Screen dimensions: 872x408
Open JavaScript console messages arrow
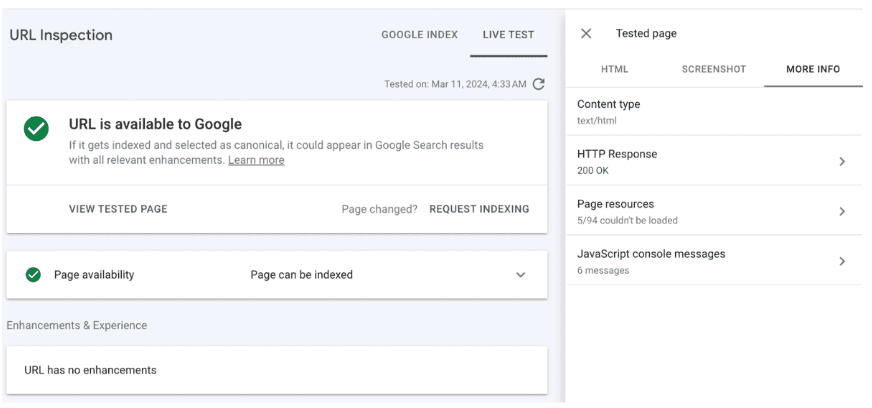click(842, 261)
